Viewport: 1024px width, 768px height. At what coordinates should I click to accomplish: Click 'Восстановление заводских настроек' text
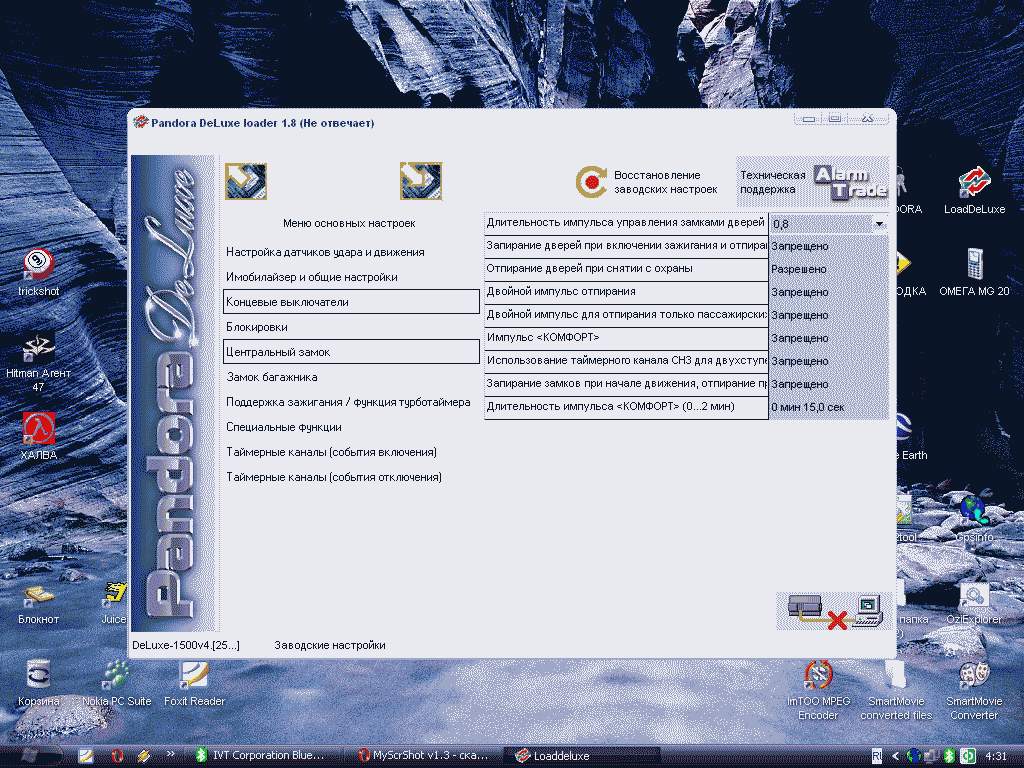(x=665, y=182)
